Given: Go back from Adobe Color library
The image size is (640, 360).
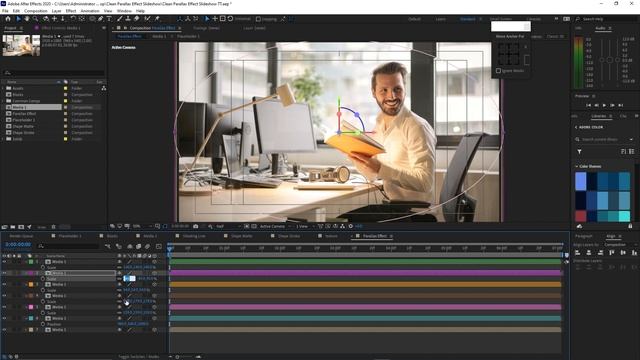Looking at the screenshot, I should (576, 127).
